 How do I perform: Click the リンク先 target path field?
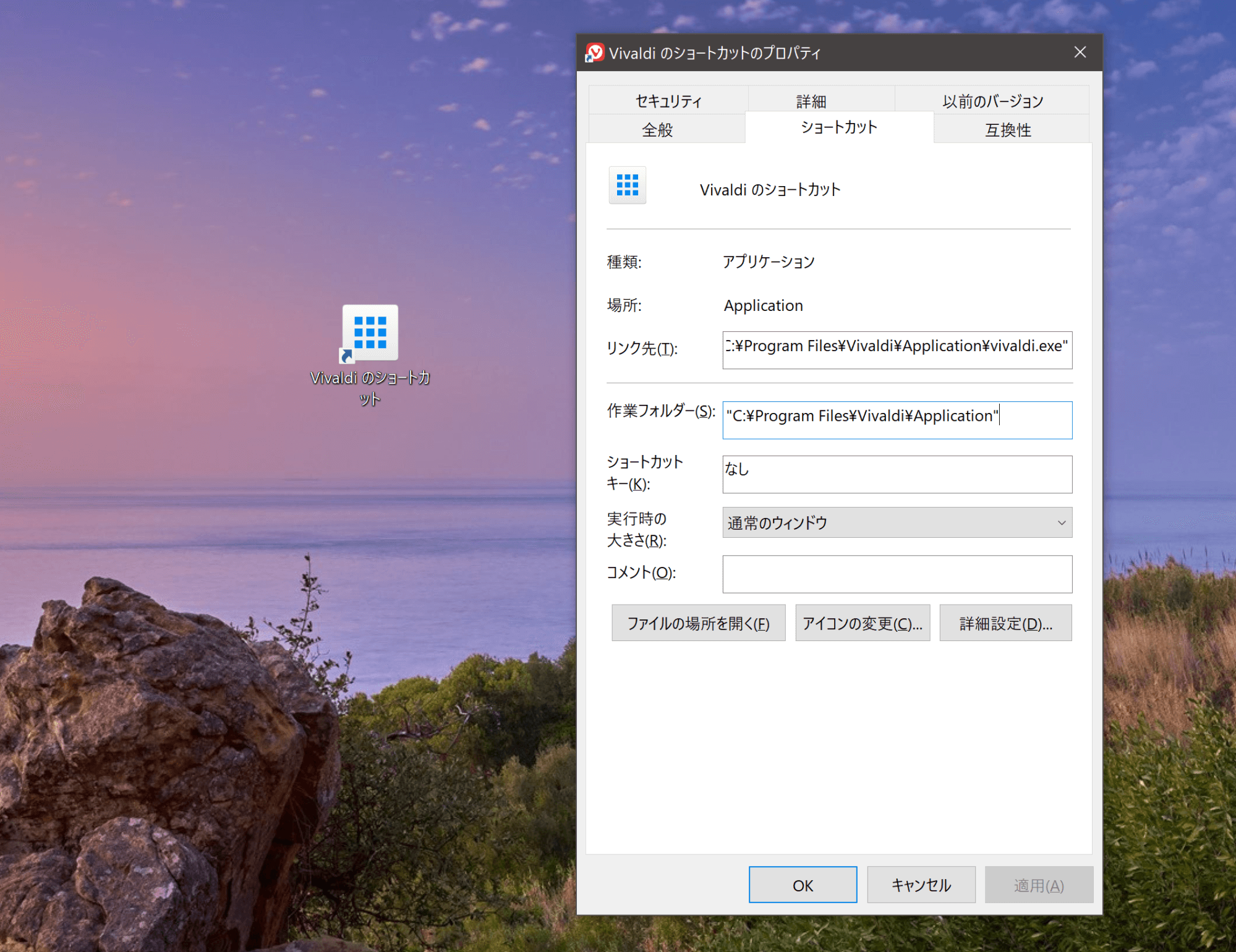pyautogui.click(x=897, y=351)
